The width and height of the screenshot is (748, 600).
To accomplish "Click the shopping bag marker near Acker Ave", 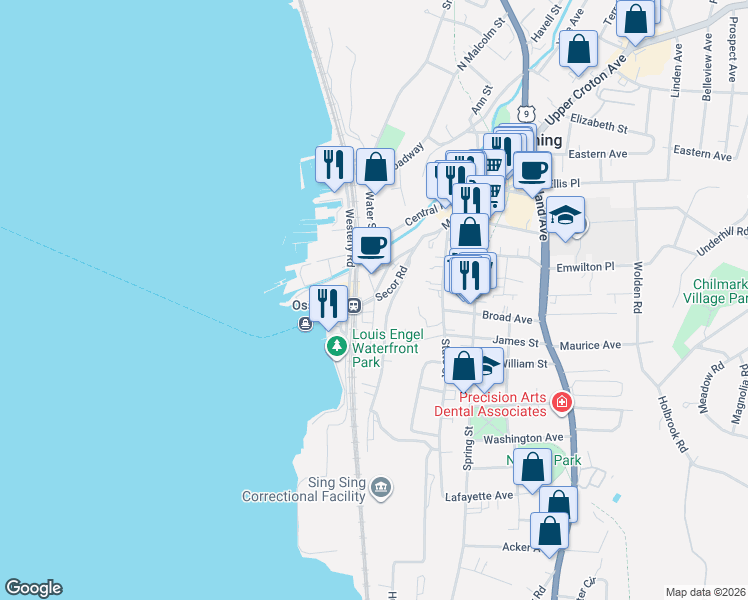I will point(549,530).
